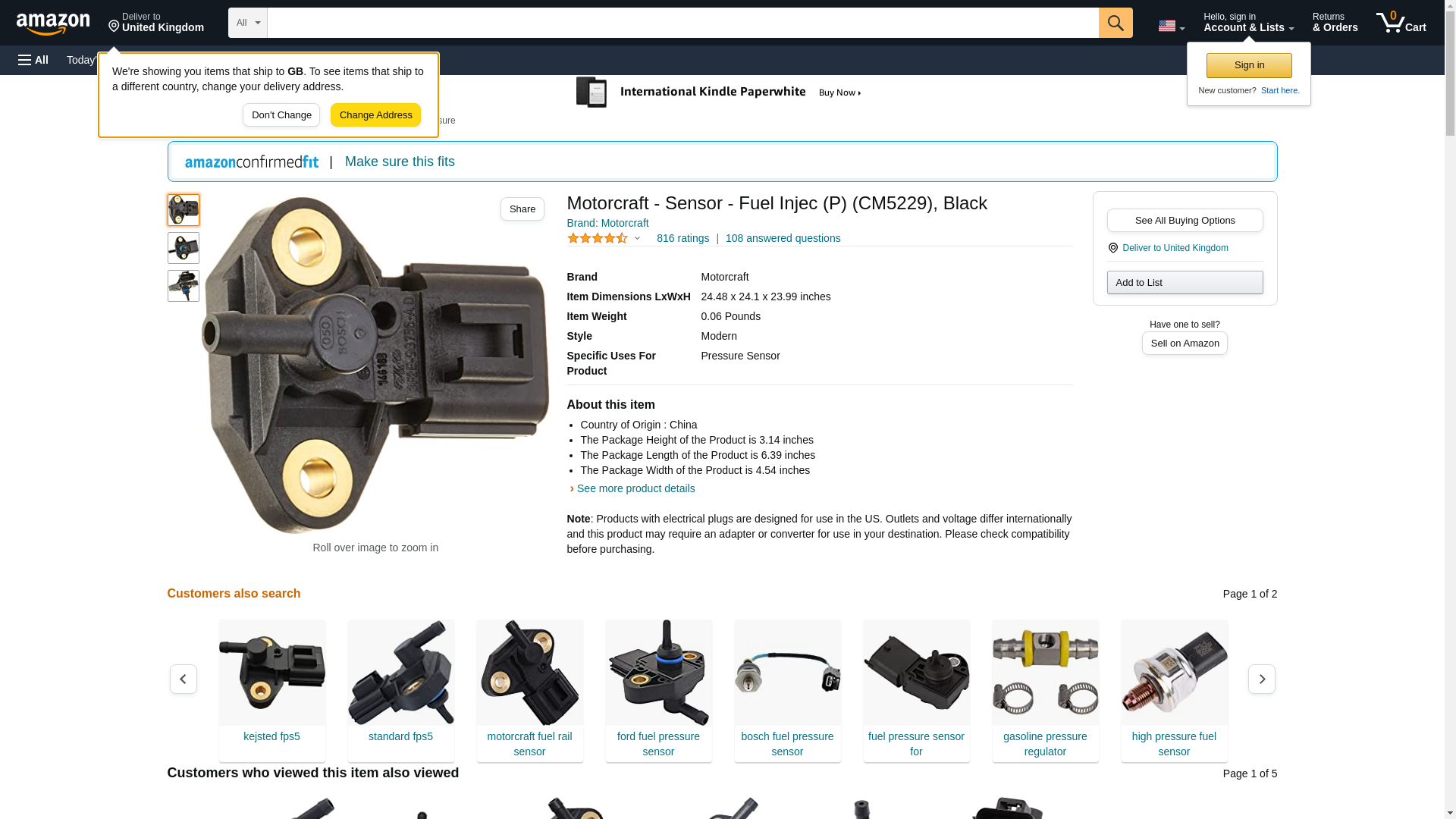Image resolution: width=1456 pixels, height=819 pixels.
Task: Click the search magnifier button
Action: pos(1116,23)
